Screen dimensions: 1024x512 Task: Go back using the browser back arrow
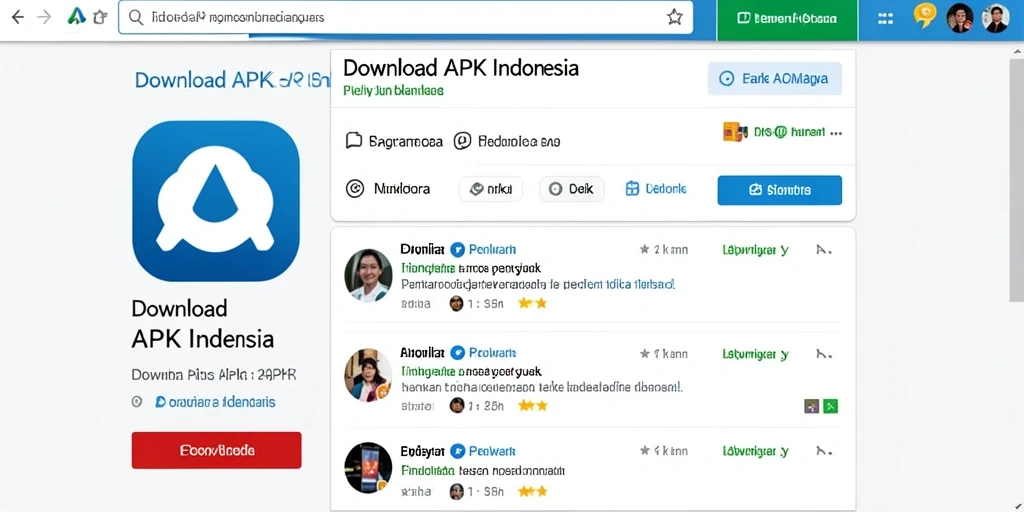[18, 18]
